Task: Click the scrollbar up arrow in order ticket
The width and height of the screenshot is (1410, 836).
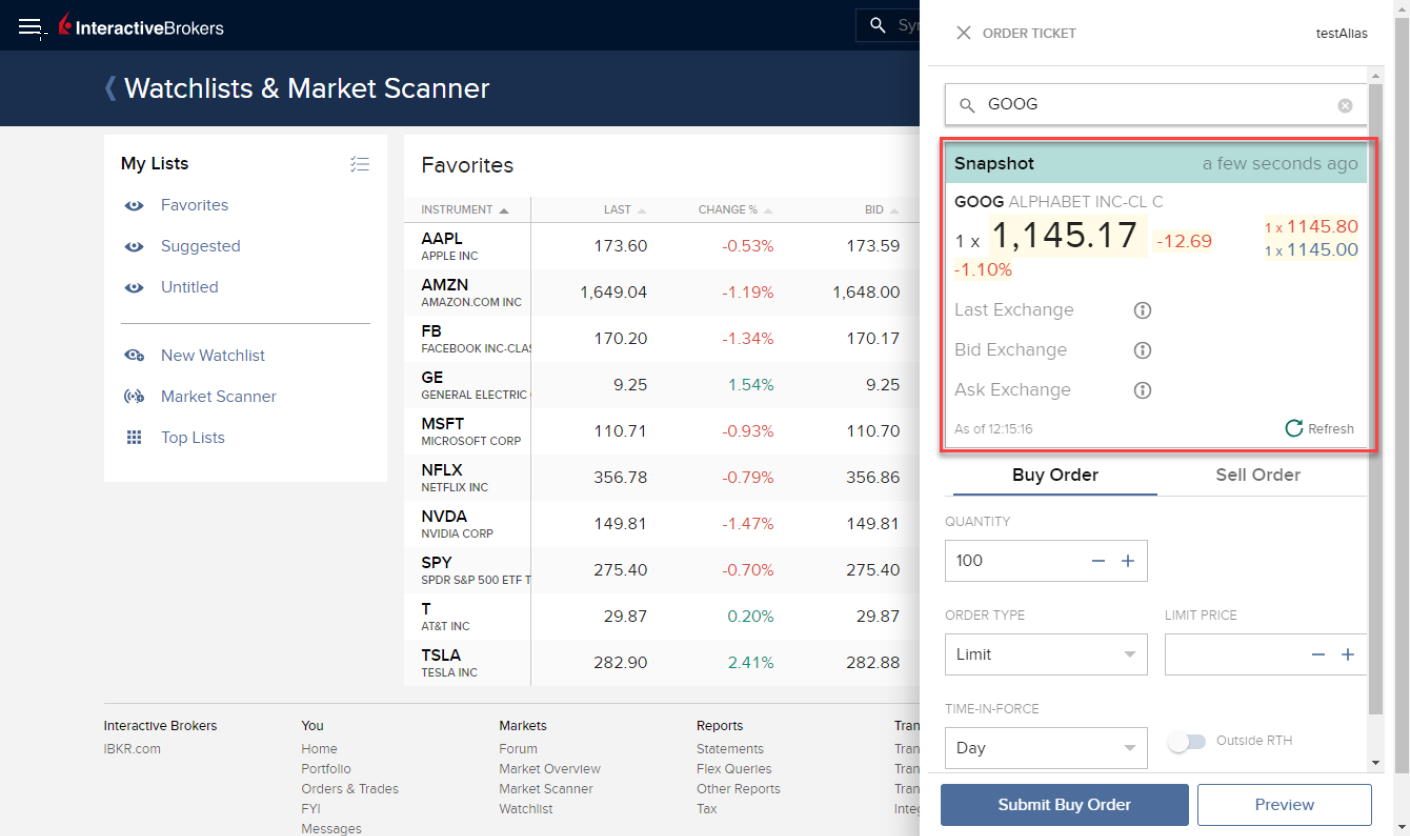Action: [x=1375, y=76]
